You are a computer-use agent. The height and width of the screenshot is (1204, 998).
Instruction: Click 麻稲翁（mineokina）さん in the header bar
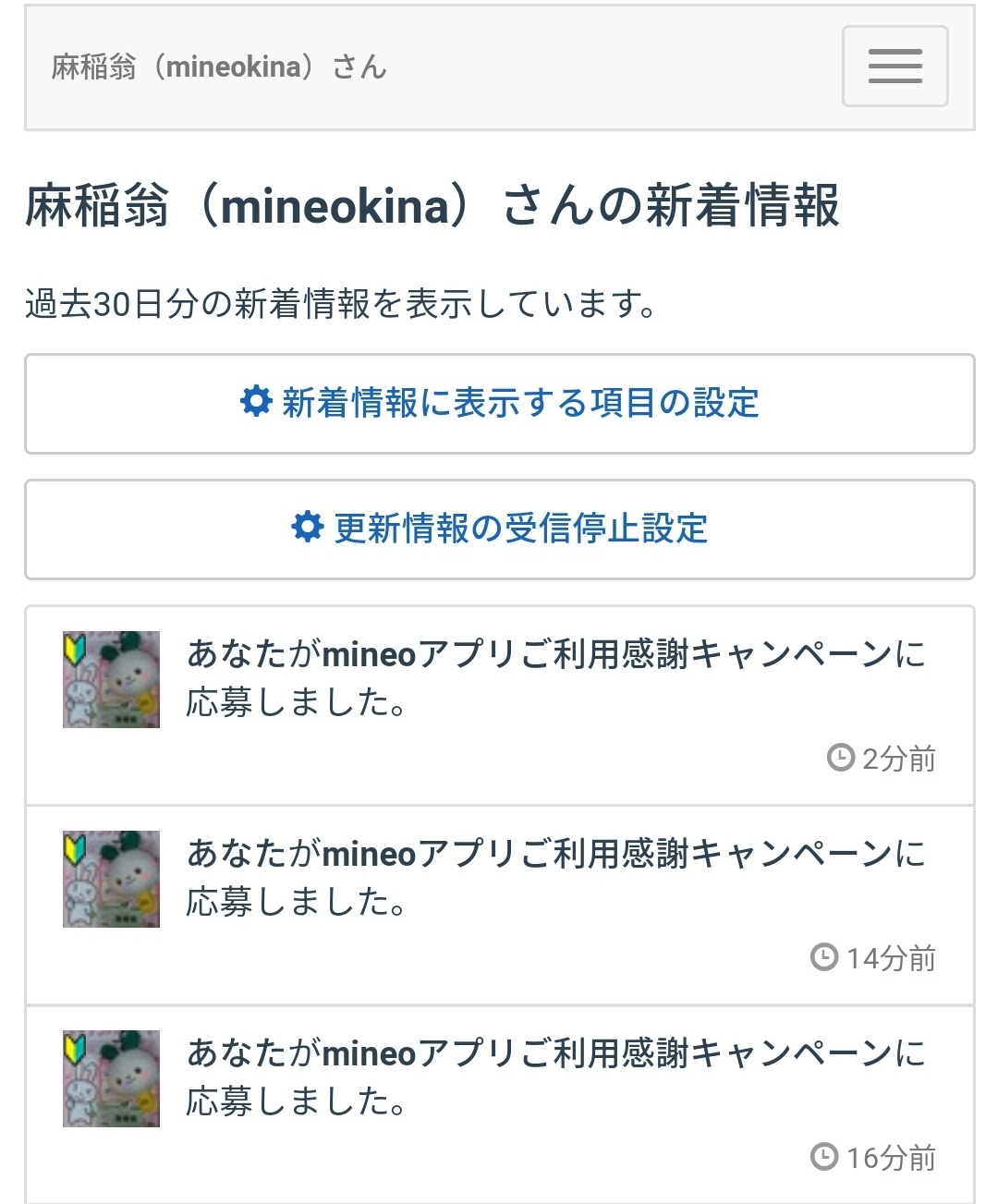(219, 67)
